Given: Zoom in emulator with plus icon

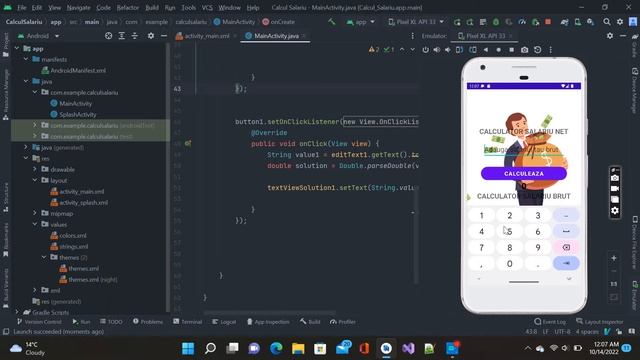Looking at the screenshot, I should click(613, 258).
